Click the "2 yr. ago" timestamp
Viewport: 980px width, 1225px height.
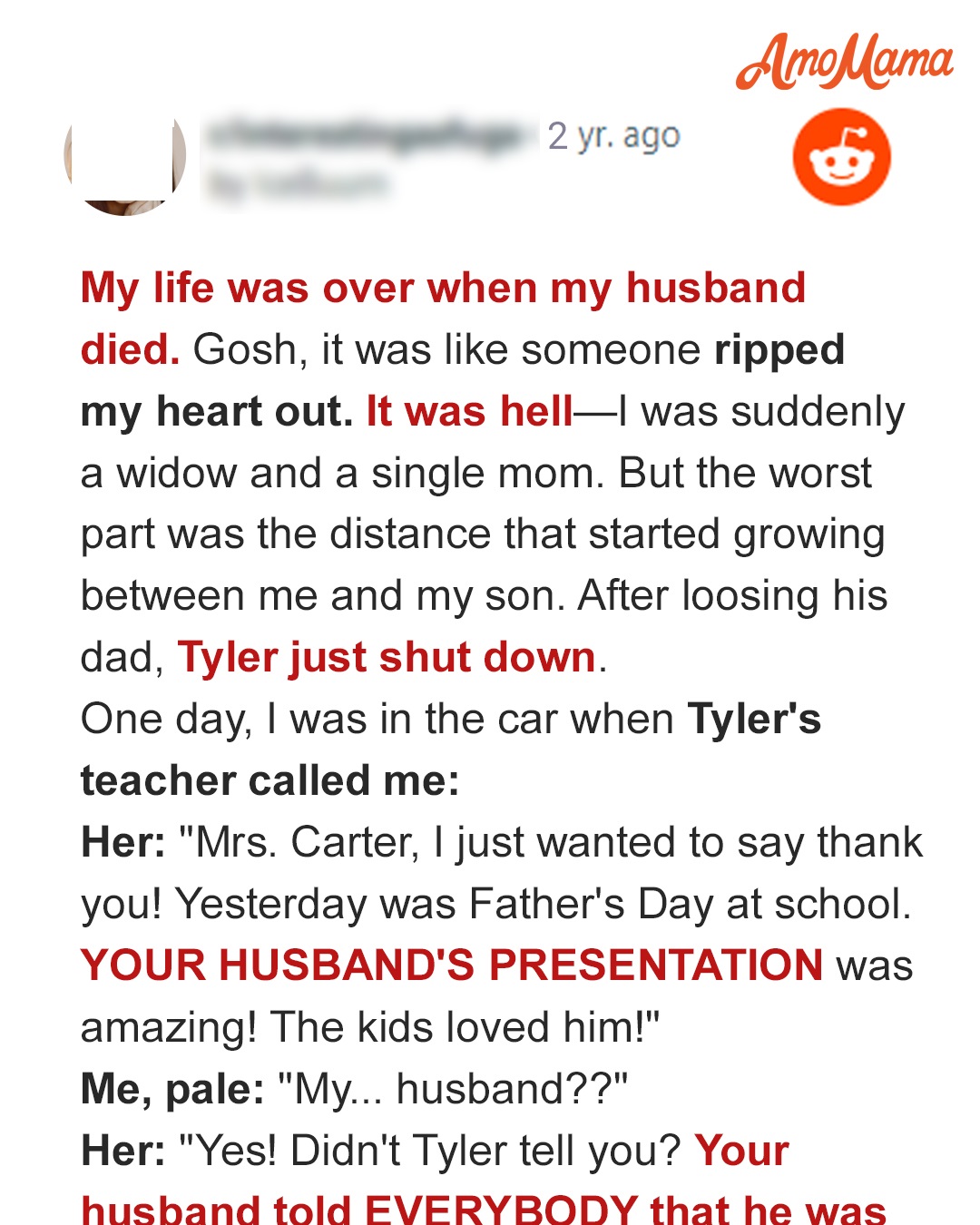point(613,136)
